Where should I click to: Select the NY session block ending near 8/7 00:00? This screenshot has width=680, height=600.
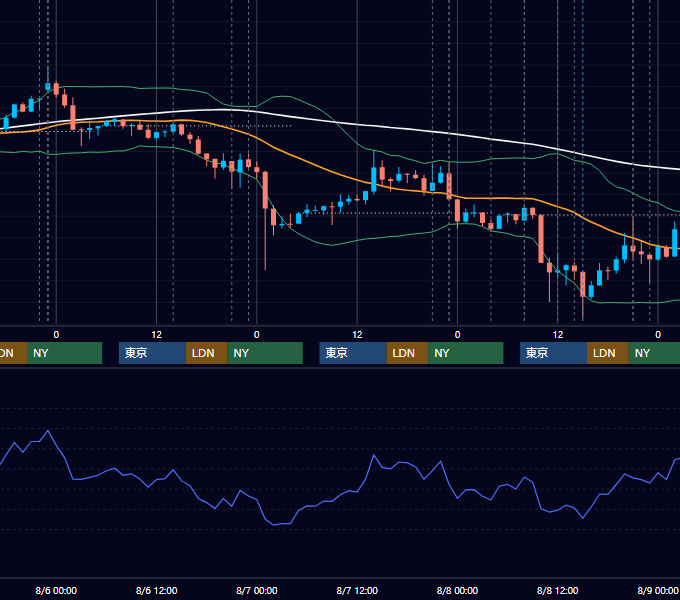point(265,353)
